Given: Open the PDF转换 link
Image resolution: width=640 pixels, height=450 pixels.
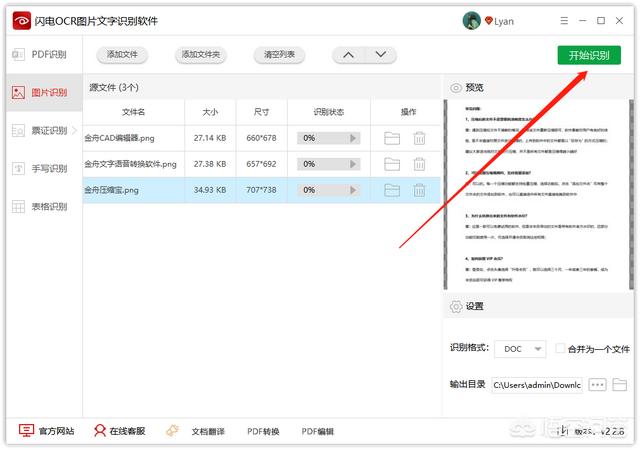Looking at the screenshot, I should [x=263, y=432].
